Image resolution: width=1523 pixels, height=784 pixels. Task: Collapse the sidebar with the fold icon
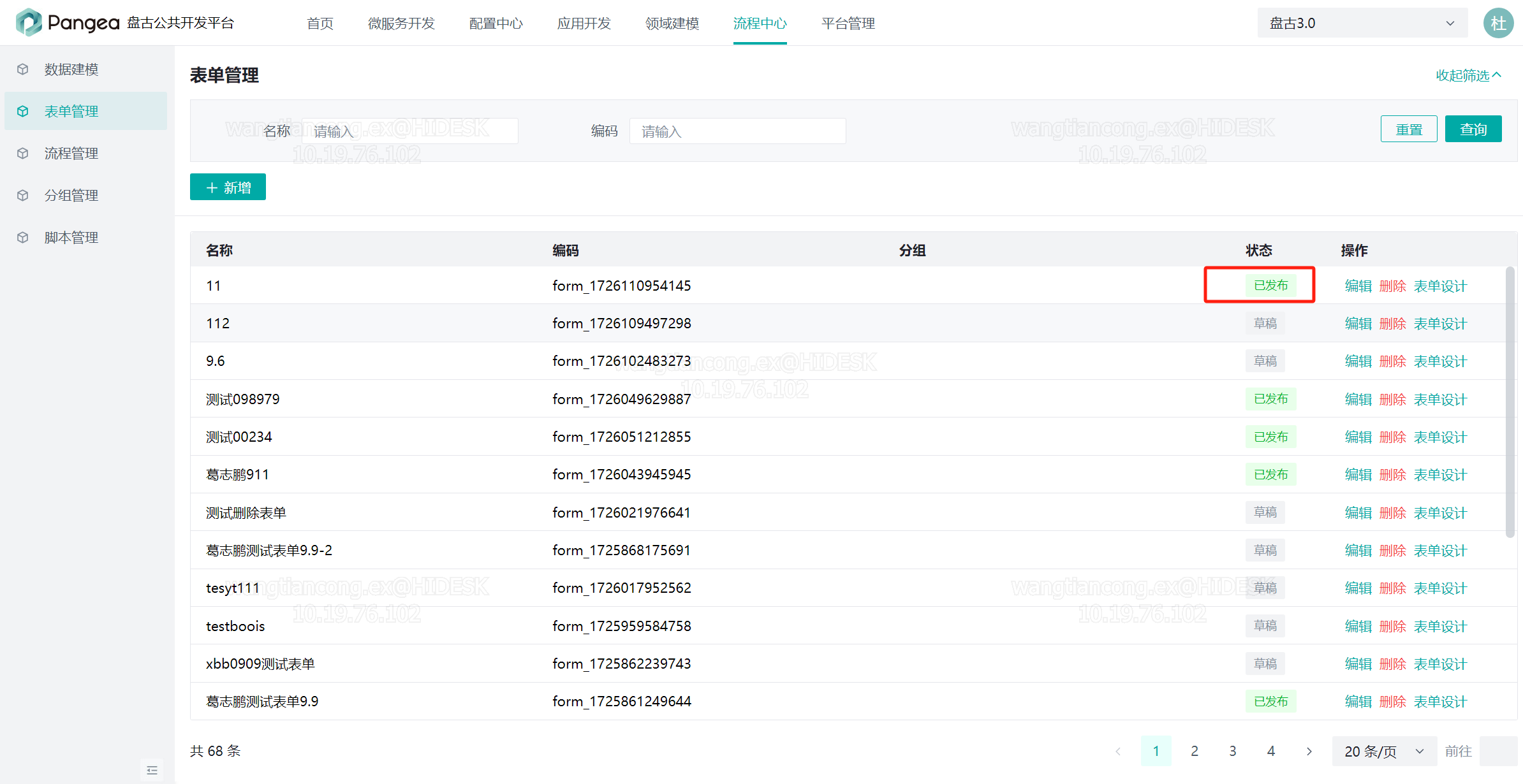[152, 770]
